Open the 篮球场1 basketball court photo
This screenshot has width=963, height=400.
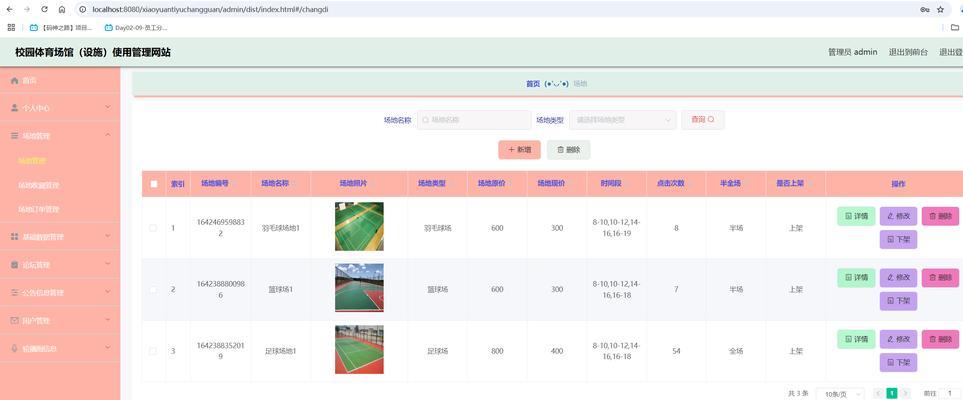[x=359, y=288]
